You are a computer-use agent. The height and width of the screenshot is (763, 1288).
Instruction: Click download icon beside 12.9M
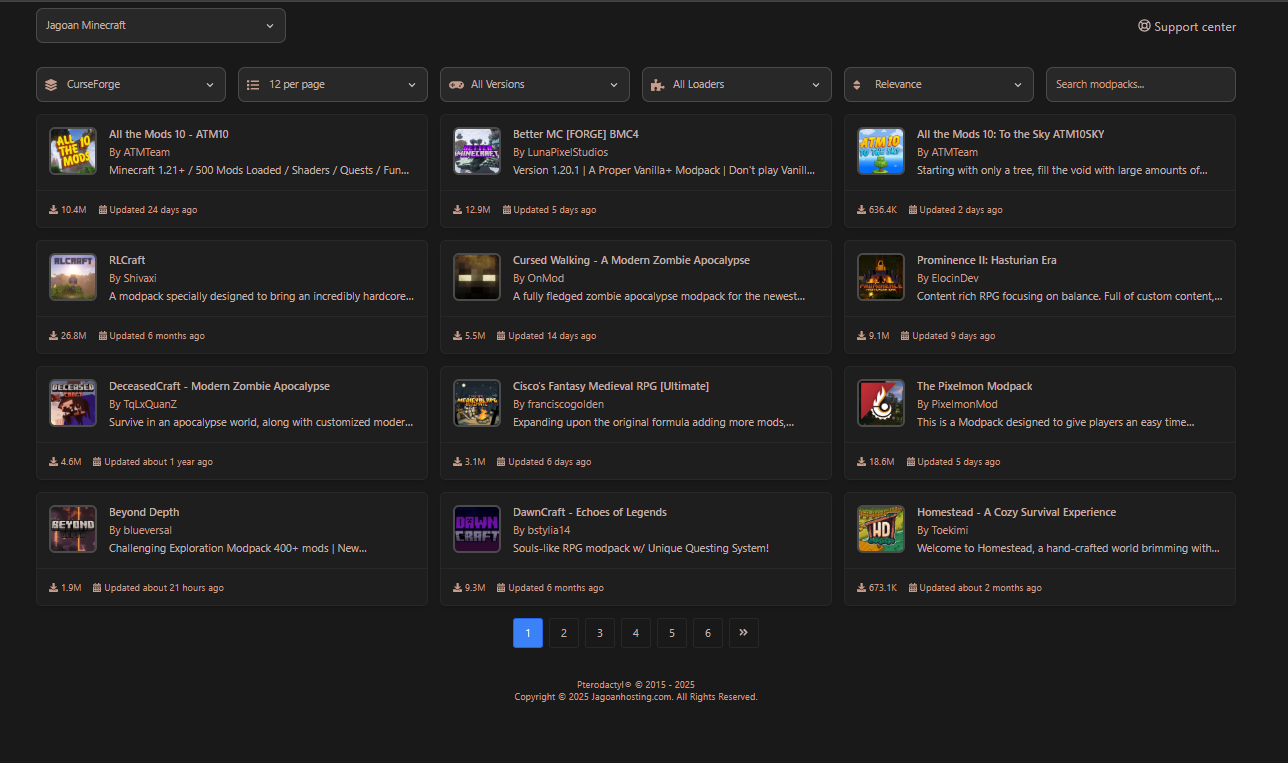coord(458,210)
